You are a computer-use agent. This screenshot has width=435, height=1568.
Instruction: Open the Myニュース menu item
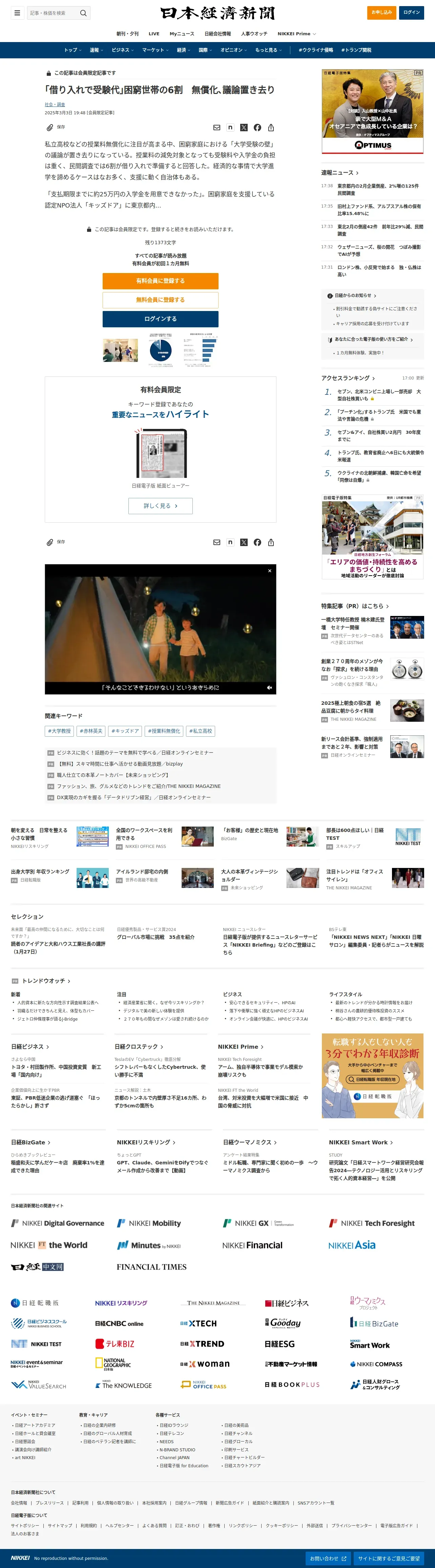tap(182, 34)
